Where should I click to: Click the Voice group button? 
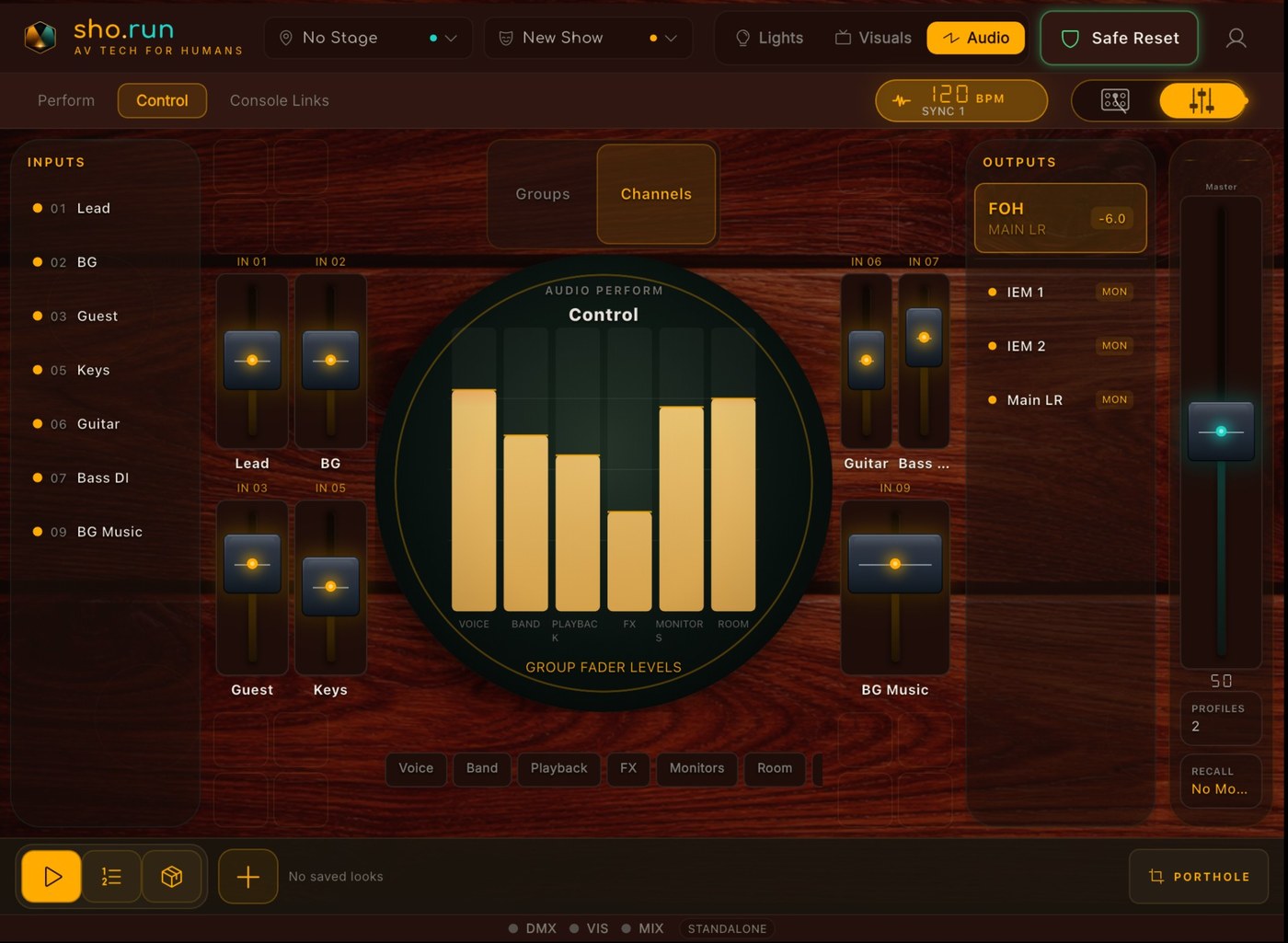tap(416, 768)
